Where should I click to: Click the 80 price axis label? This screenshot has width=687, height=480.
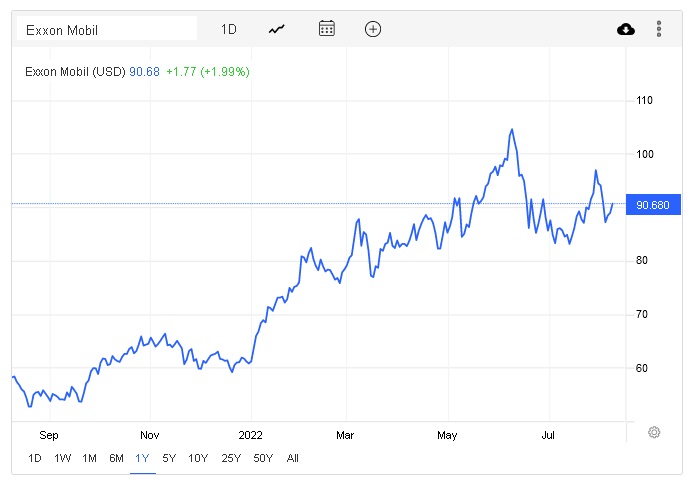point(642,261)
